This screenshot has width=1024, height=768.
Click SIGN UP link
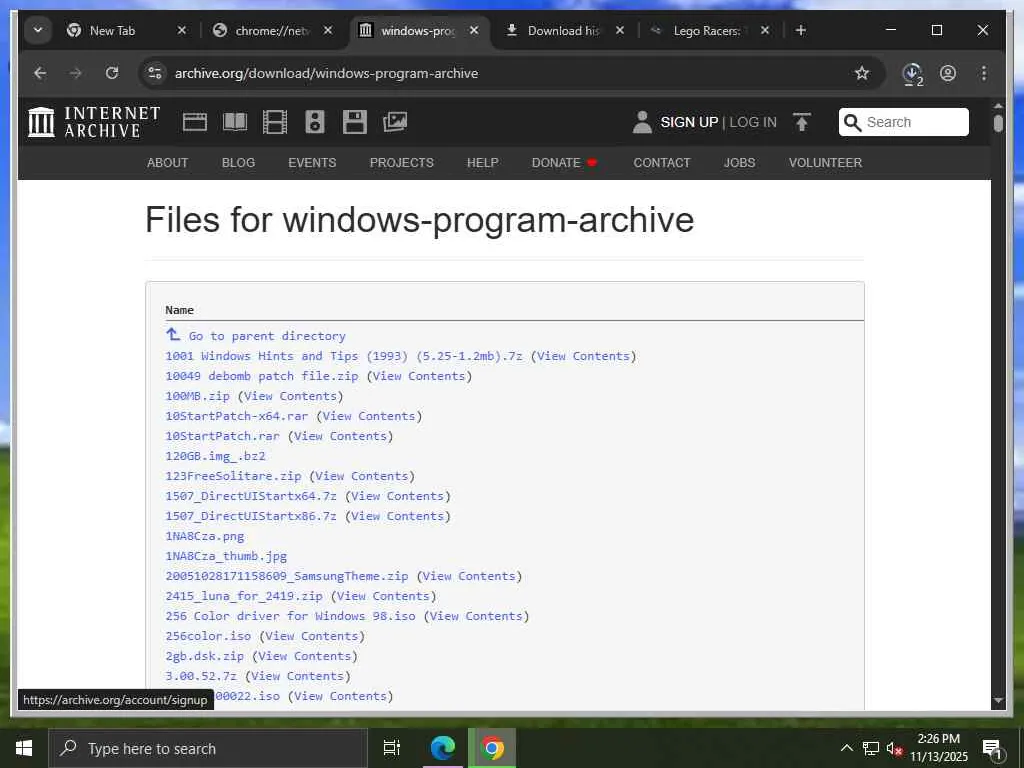[689, 122]
